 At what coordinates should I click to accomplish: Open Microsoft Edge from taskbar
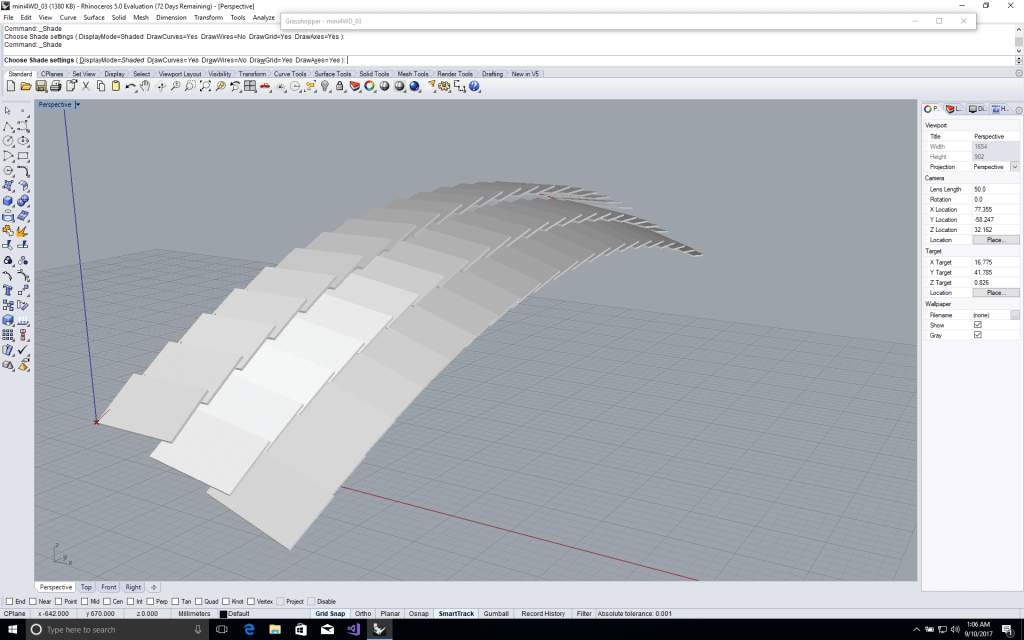(249, 630)
